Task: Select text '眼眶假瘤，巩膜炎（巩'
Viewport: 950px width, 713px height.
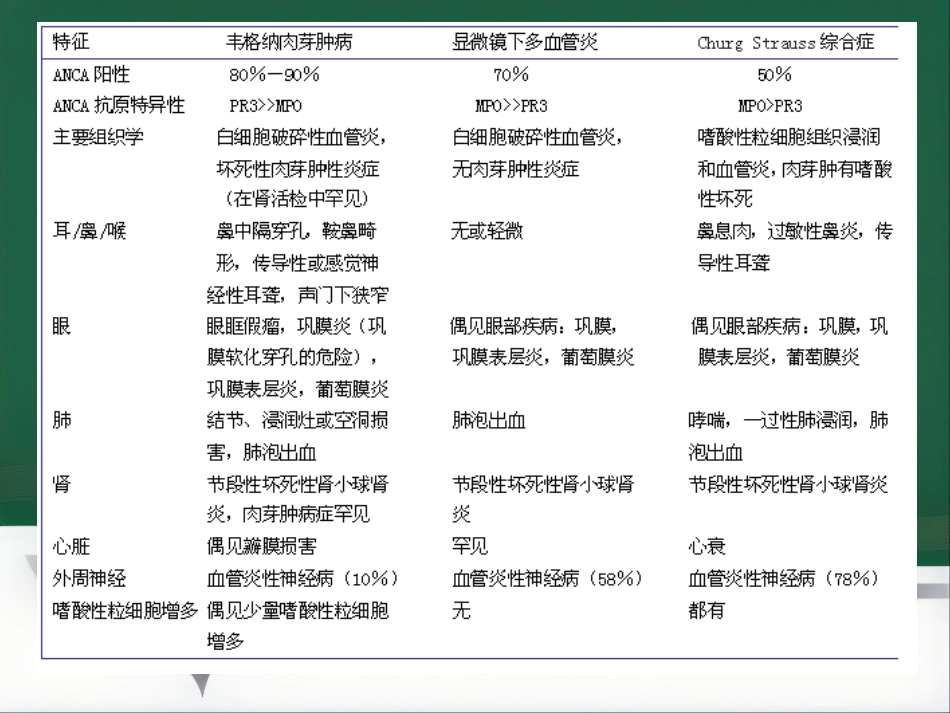Action: pos(296,327)
